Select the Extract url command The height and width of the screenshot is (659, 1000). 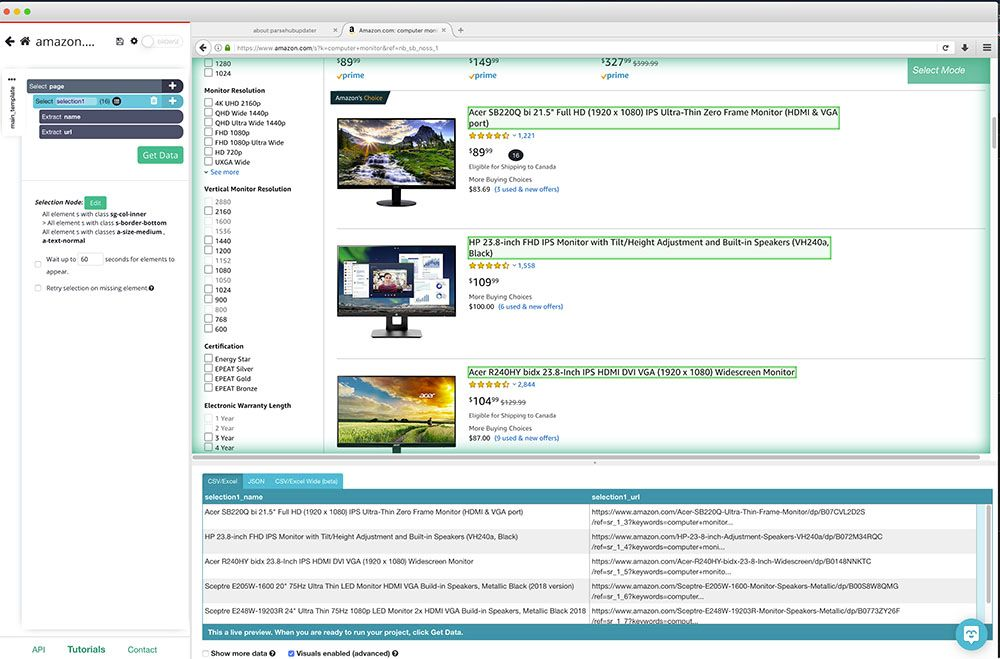click(x=111, y=132)
